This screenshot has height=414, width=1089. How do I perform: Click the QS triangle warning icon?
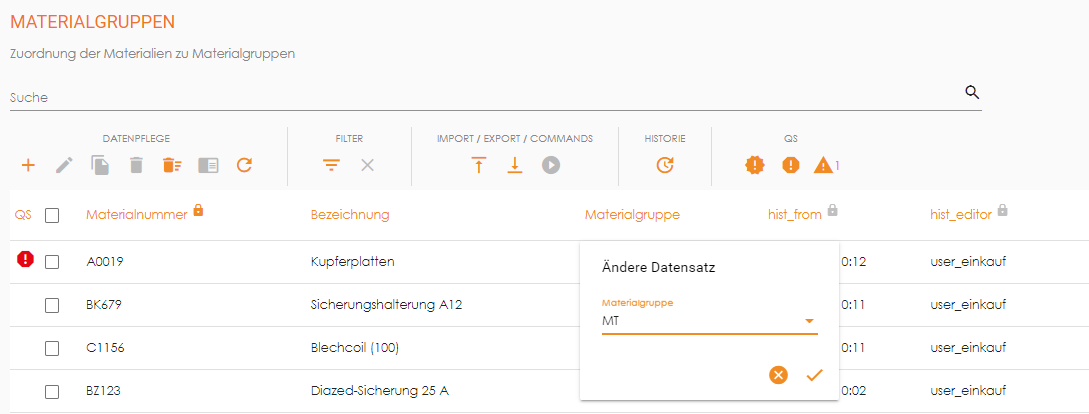click(823, 165)
